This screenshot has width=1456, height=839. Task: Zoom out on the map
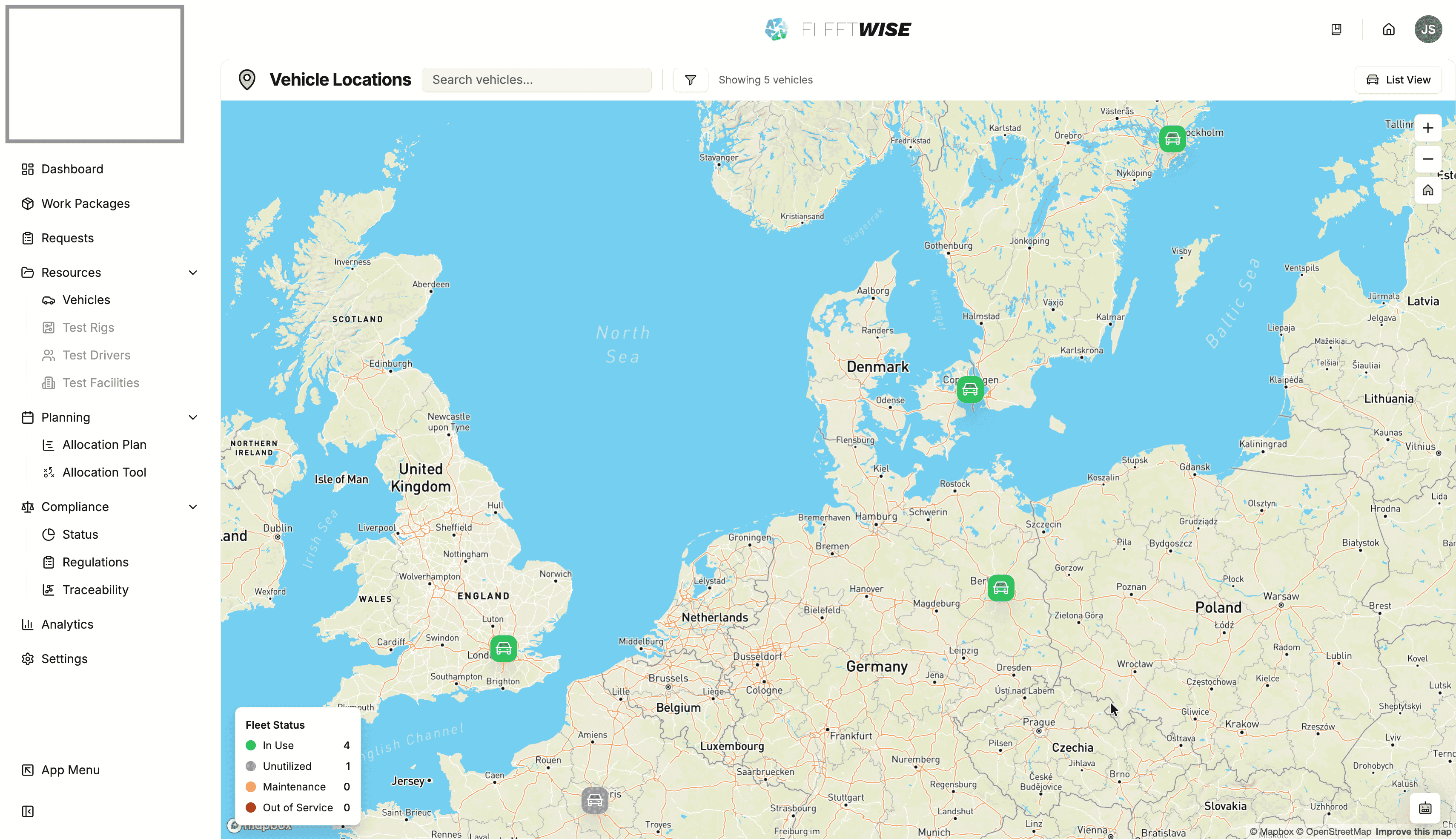pyautogui.click(x=1427, y=159)
